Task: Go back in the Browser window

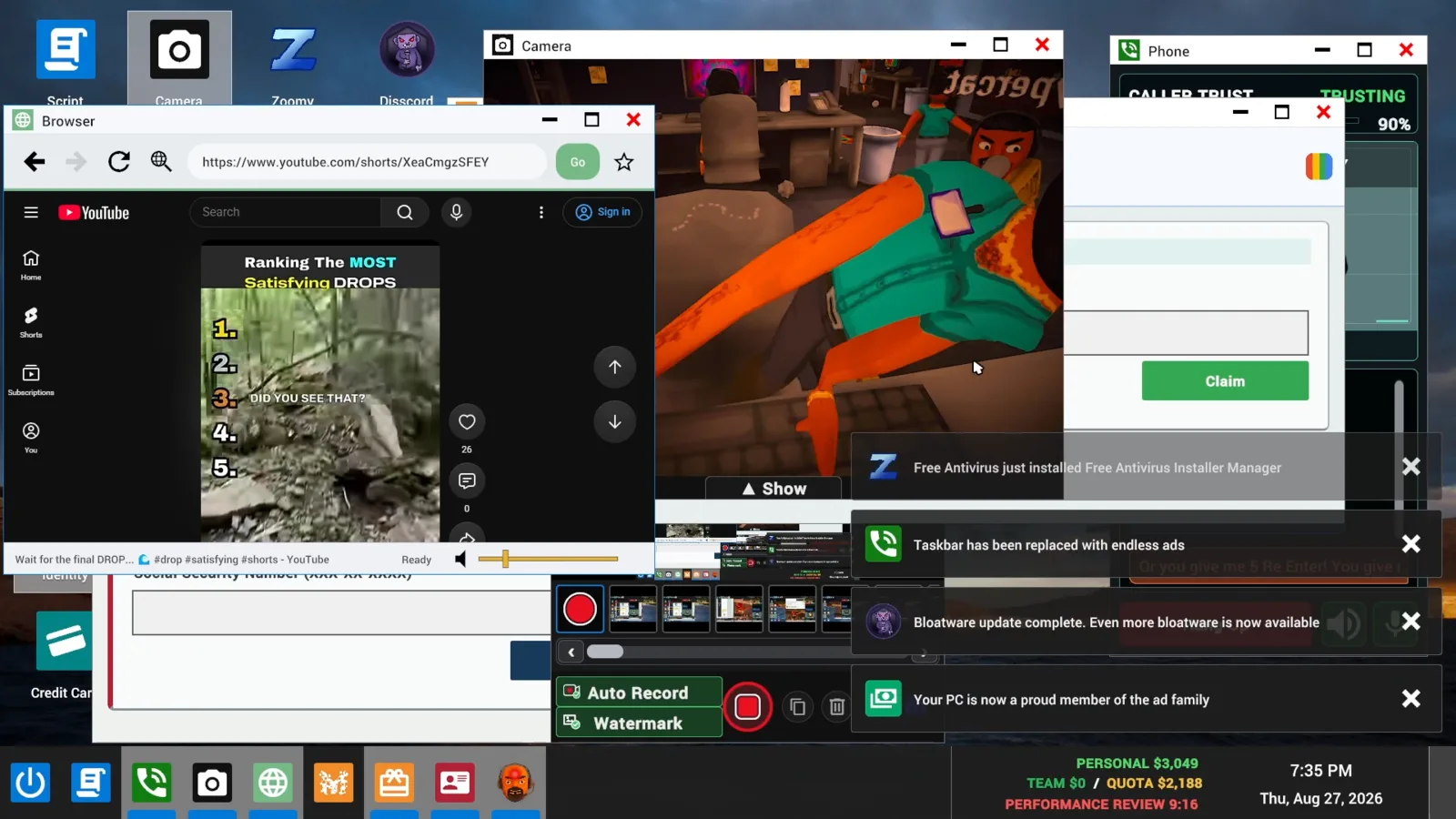Action: 35,162
